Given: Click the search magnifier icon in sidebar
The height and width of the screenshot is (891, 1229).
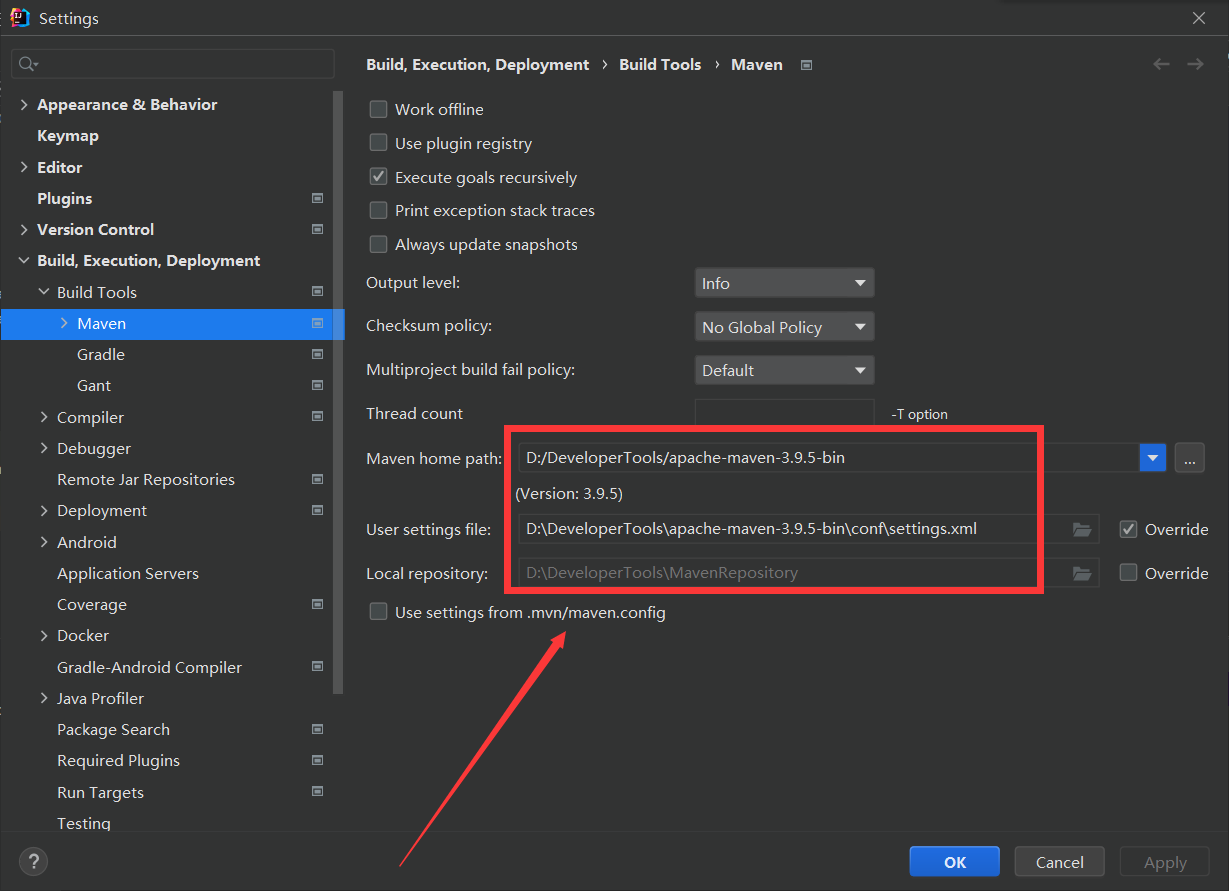Looking at the screenshot, I should click(28, 64).
